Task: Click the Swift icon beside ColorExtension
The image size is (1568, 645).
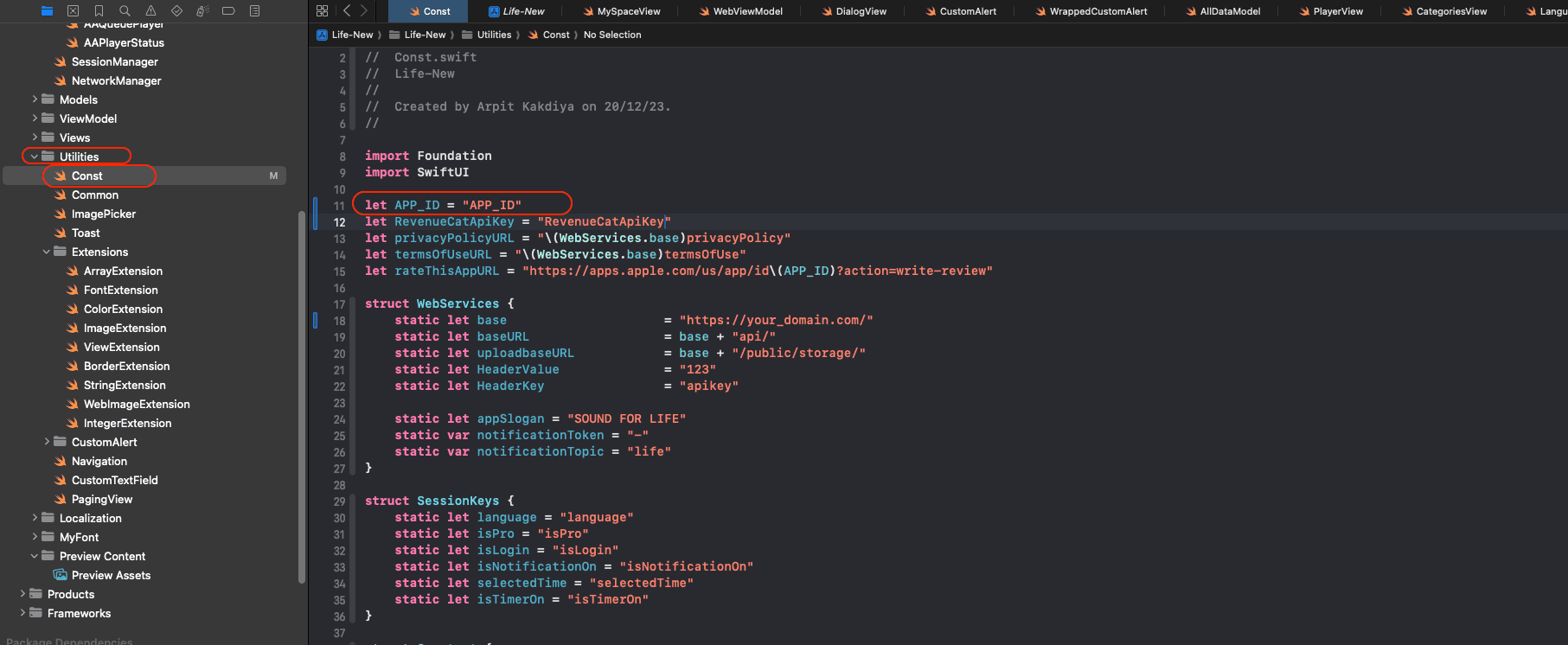Action: click(73, 309)
